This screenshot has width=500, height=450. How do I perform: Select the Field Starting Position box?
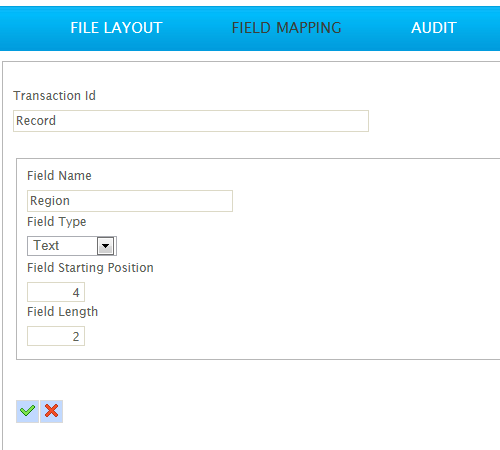point(56,292)
